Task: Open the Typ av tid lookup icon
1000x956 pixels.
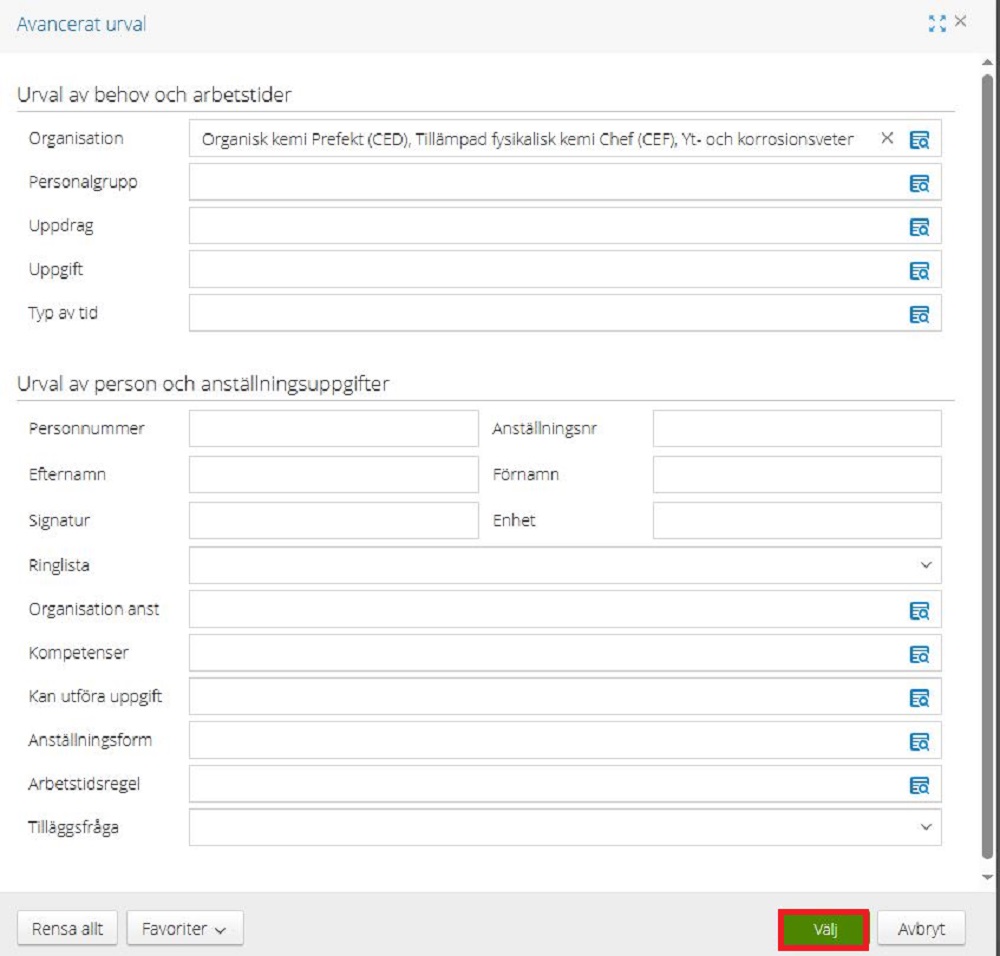Action: (x=919, y=314)
